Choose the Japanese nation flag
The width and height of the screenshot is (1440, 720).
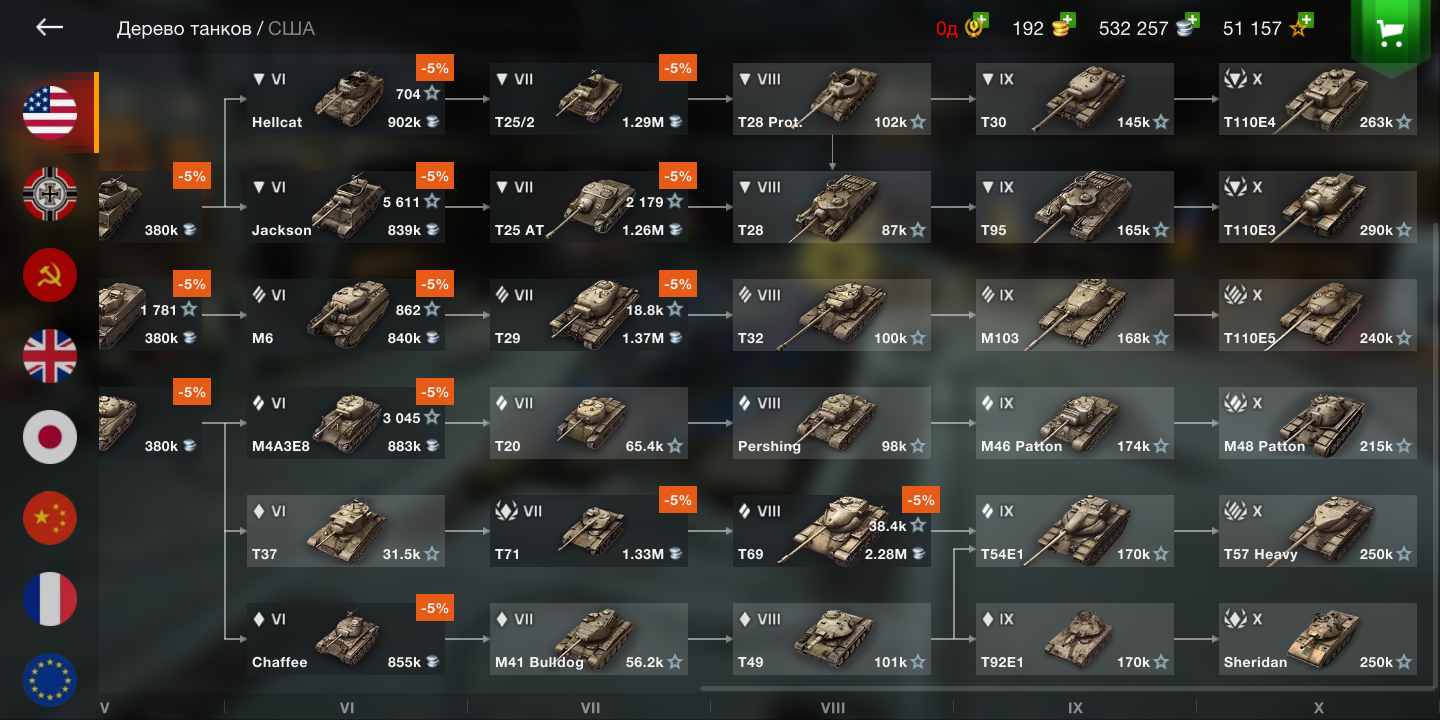50,437
